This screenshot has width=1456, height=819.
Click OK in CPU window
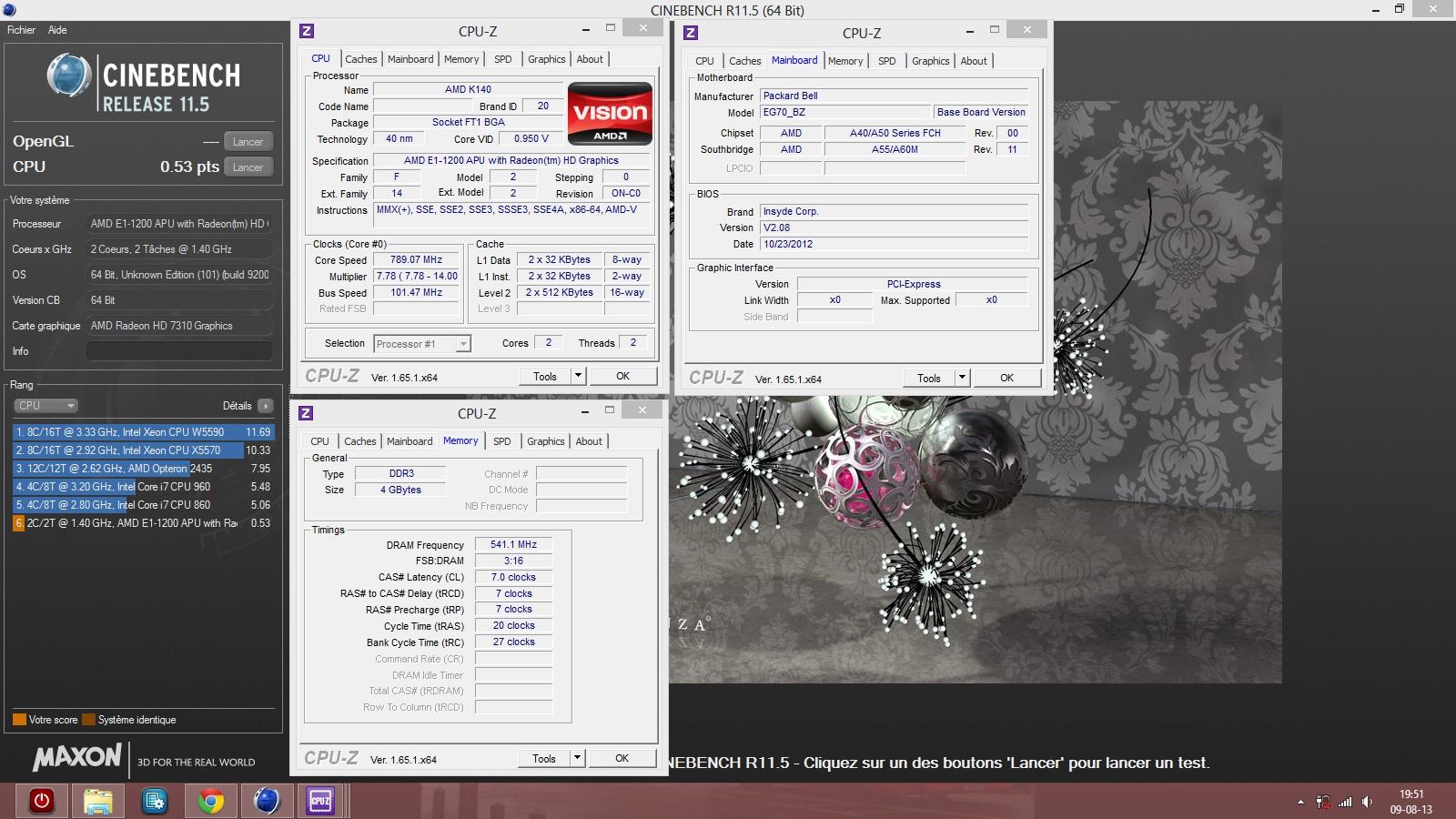[x=623, y=376]
